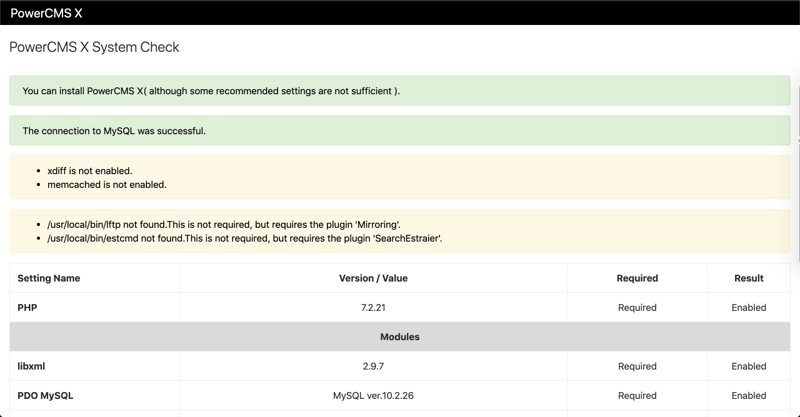Click the 'memcached is not enabled' warning
The image size is (800, 417).
click(x=106, y=185)
